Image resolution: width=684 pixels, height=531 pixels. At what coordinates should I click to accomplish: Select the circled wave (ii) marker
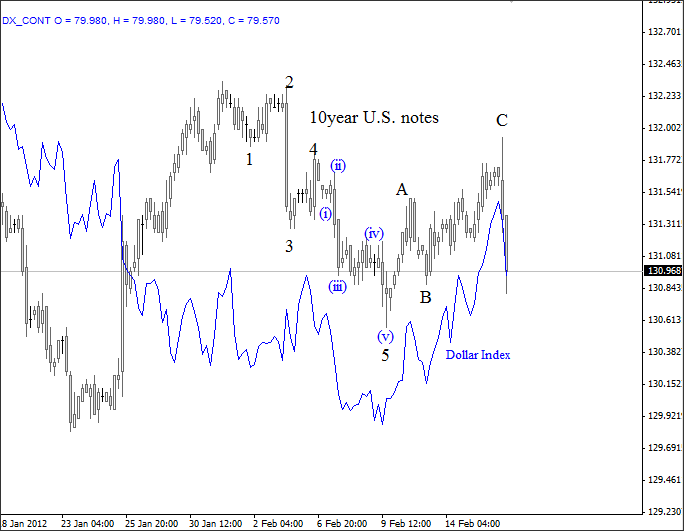[339, 165]
